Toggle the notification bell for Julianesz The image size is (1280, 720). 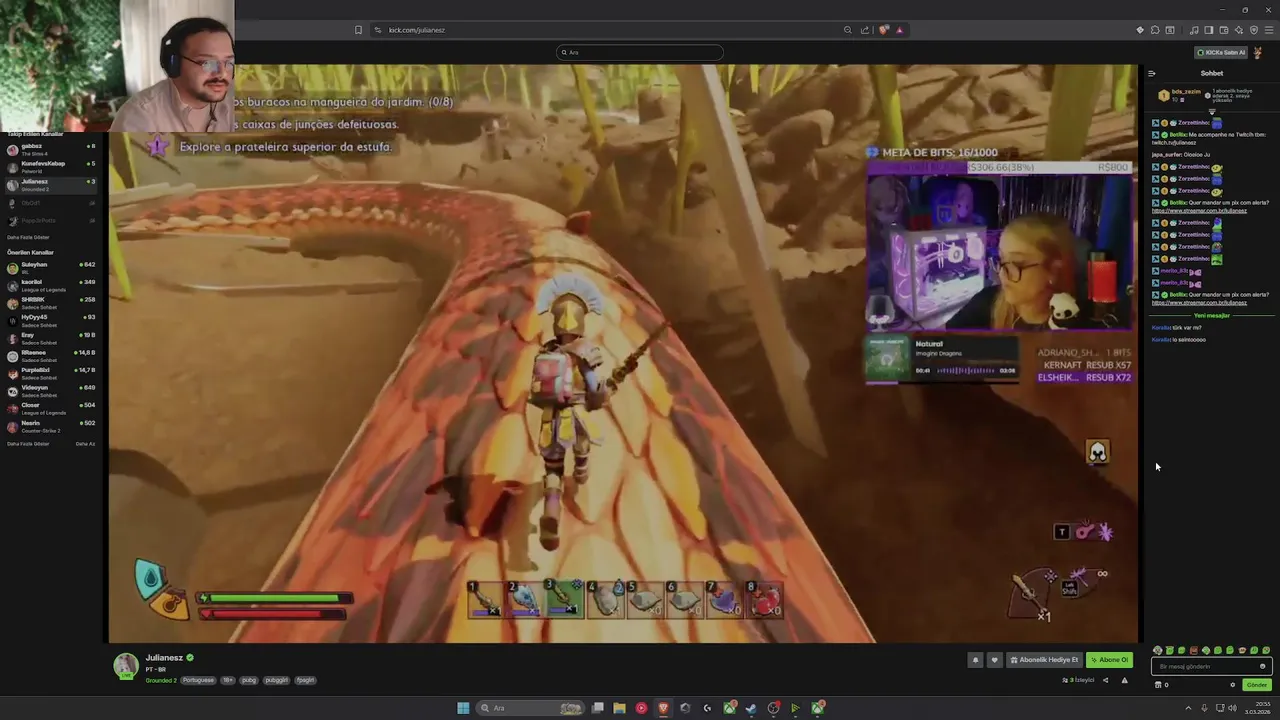[x=975, y=660]
